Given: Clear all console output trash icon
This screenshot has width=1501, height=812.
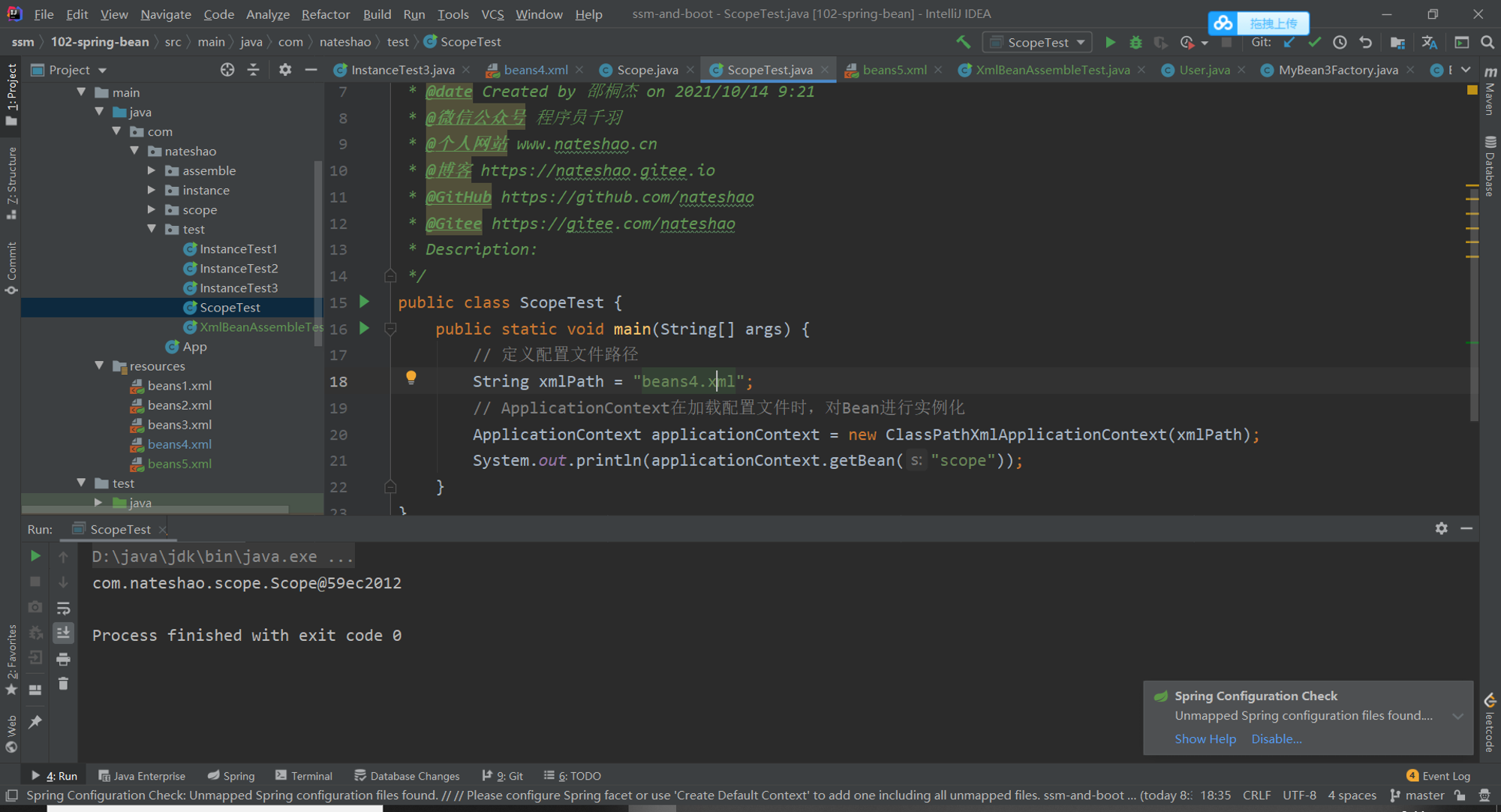Looking at the screenshot, I should 63,684.
